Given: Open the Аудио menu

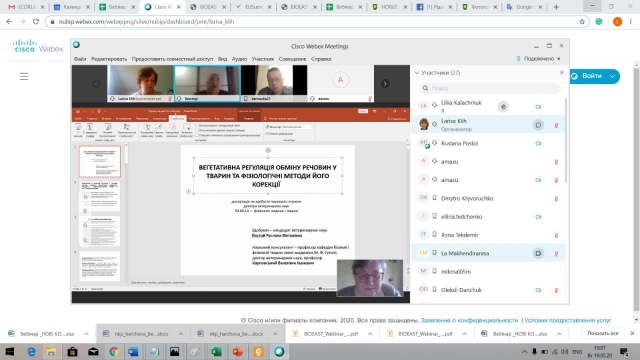Looking at the screenshot, I should [239, 59].
